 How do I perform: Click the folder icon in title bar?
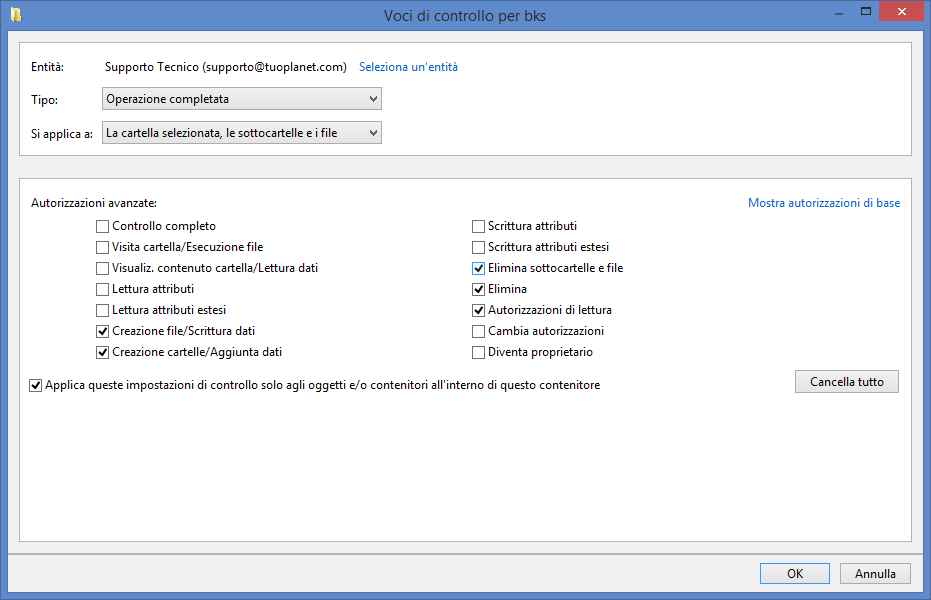coord(16,15)
